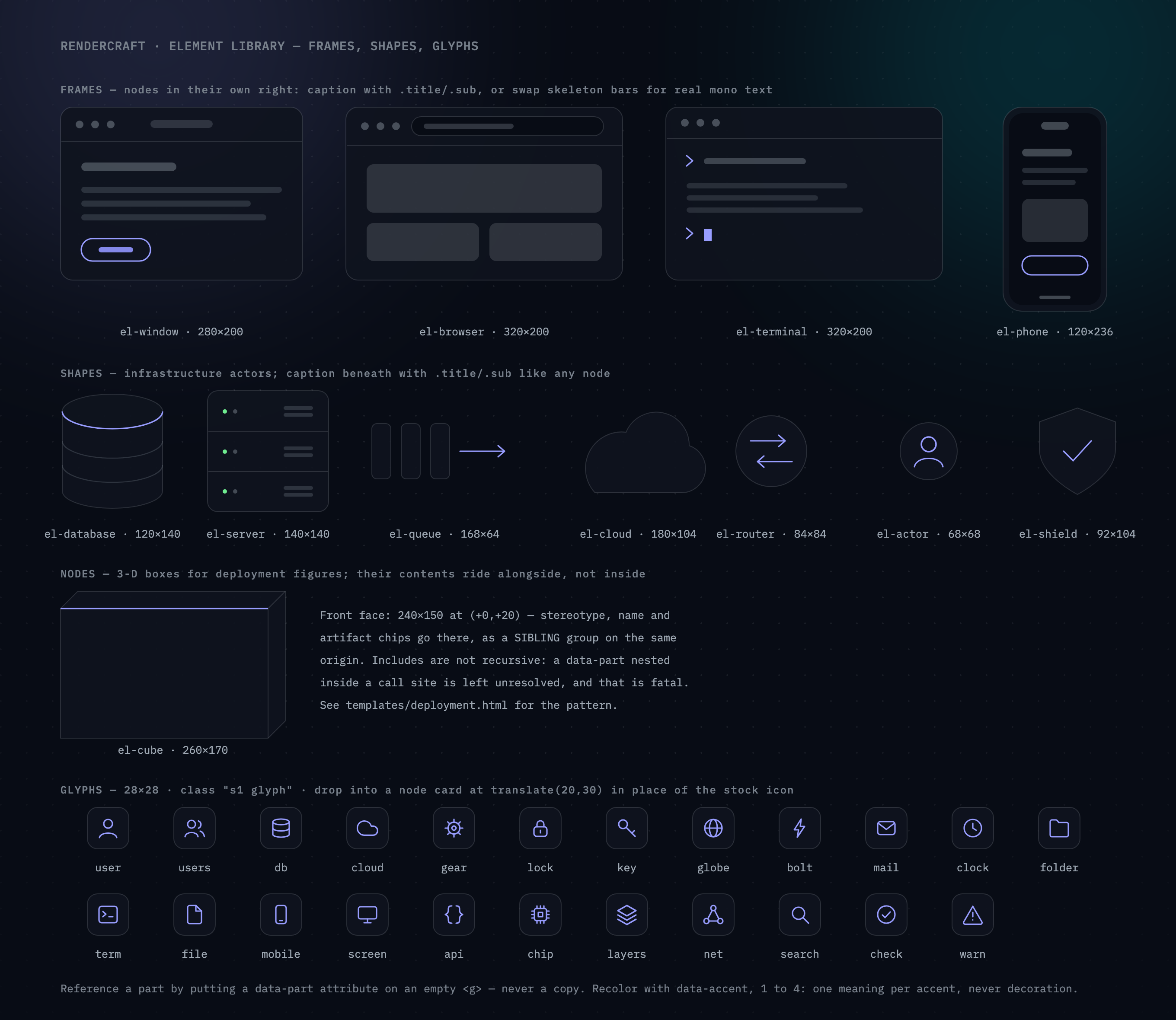Click the term glyph icon
This screenshot has height=1020, width=1176.
pyautogui.click(x=108, y=915)
